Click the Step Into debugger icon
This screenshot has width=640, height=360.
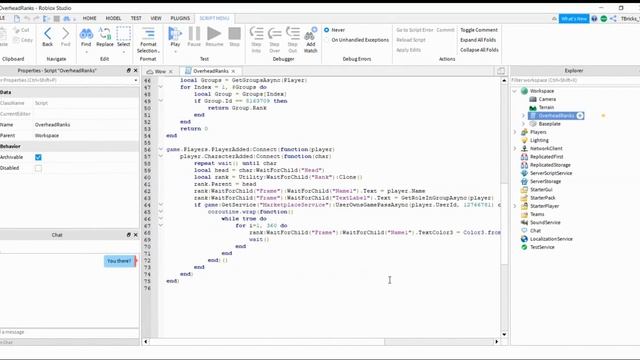pyautogui.click(x=256, y=33)
